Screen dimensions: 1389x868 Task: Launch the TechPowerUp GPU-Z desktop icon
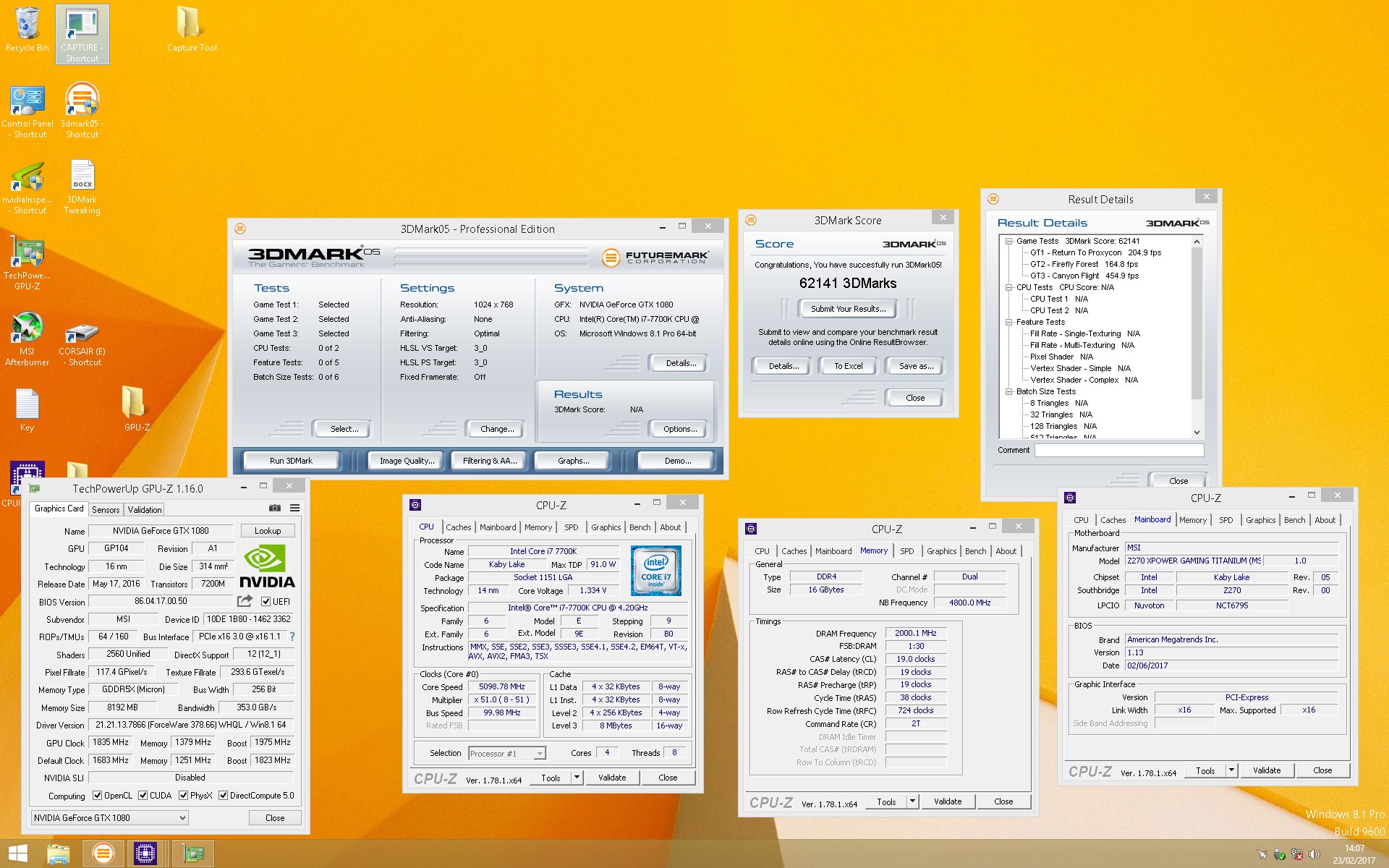click(27, 263)
